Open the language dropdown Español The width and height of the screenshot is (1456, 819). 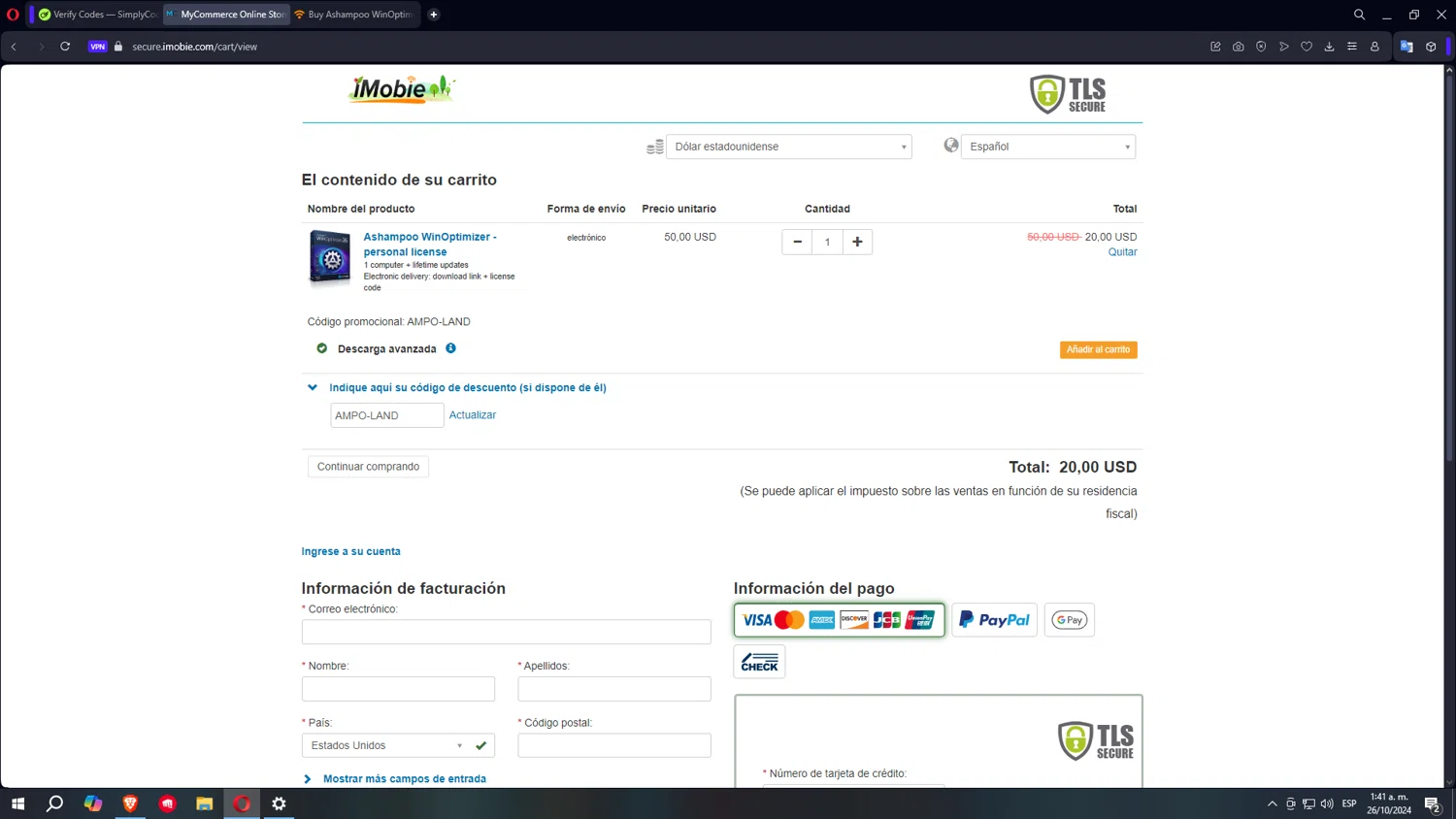click(1048, 147)
